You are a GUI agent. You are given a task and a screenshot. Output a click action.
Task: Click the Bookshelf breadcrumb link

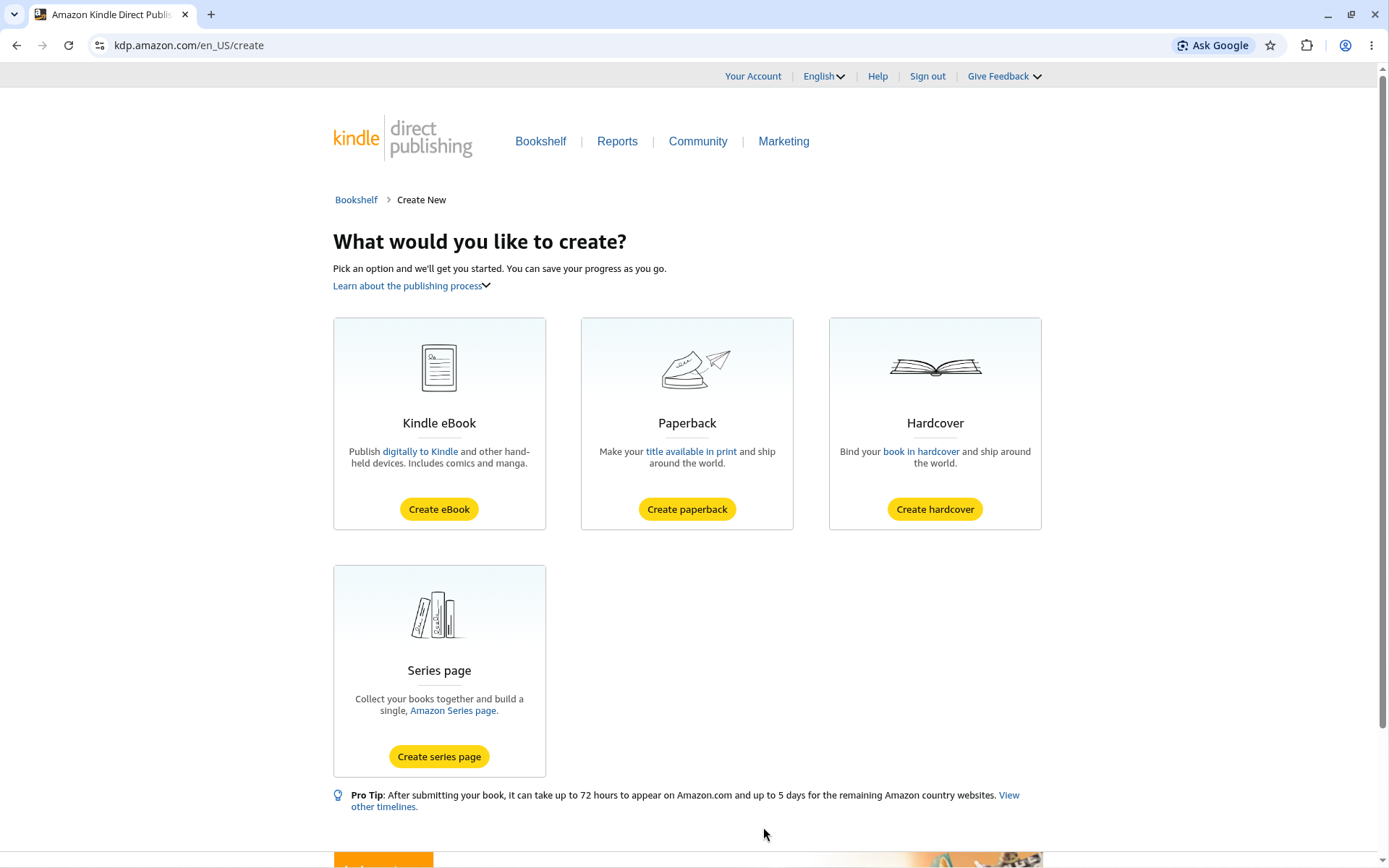pyautogui.click(x=356, y=200)
